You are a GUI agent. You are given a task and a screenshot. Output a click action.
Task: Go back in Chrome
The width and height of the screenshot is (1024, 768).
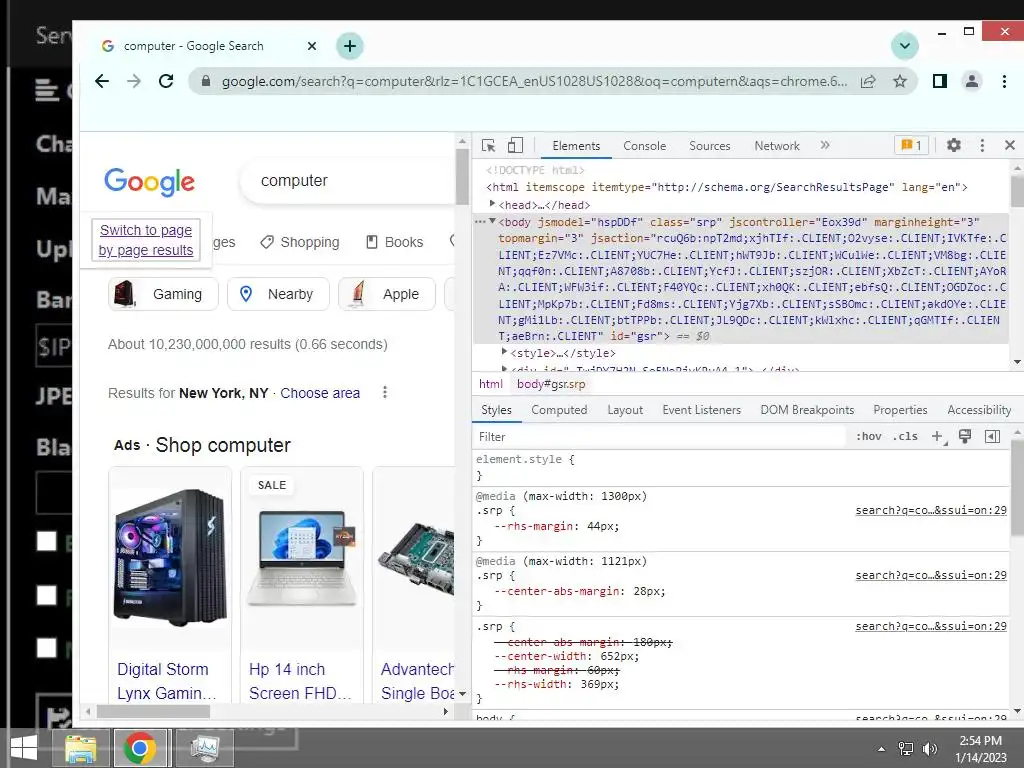(x=102, y=81)
